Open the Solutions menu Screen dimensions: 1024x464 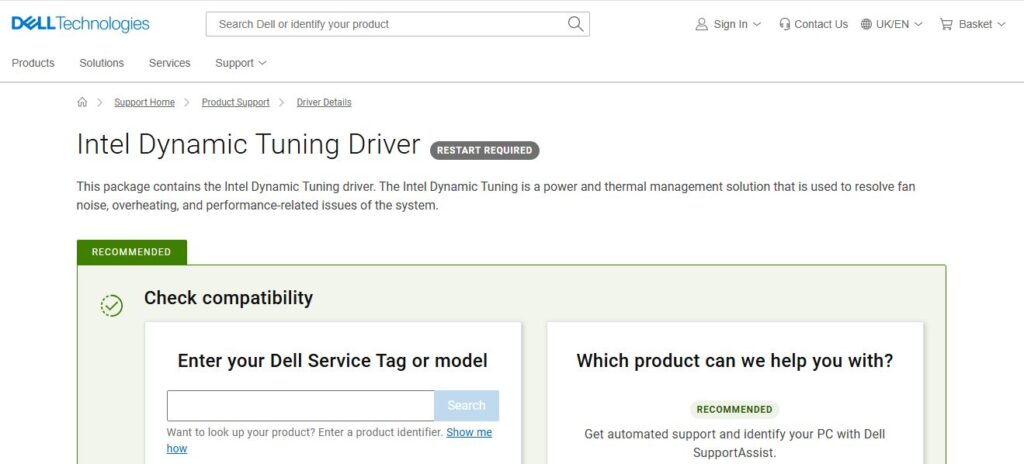tap(102, 63)
